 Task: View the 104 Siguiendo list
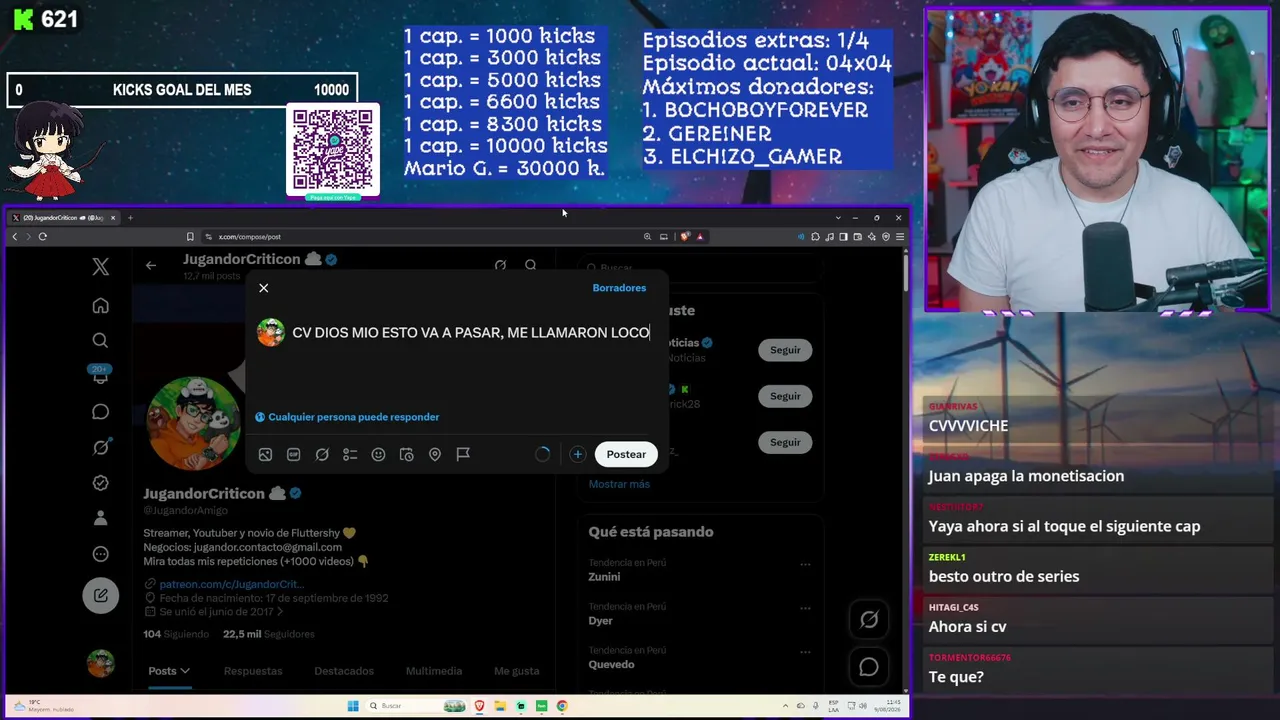pos(176,634)
